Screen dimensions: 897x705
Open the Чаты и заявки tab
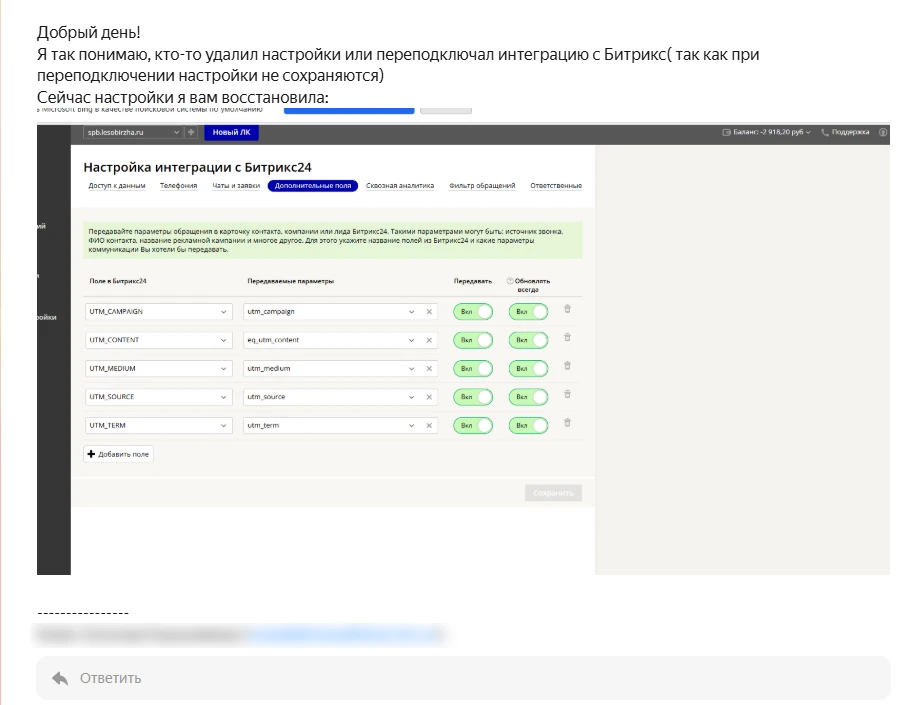click(x=236, y=185)
